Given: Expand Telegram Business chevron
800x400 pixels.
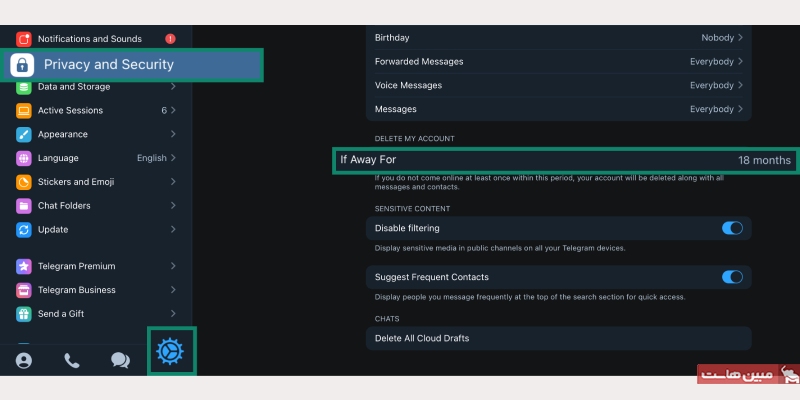Looking at the screenshot, I should [x=173, y=289].
